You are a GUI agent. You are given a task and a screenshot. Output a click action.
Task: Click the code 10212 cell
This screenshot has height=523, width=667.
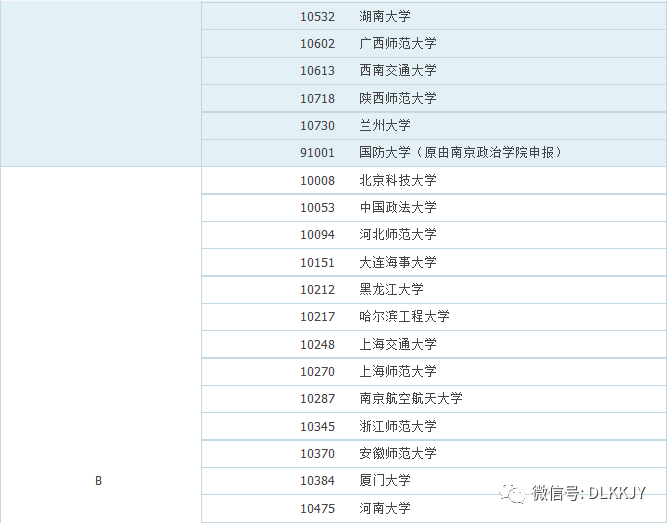pos(318,289)
